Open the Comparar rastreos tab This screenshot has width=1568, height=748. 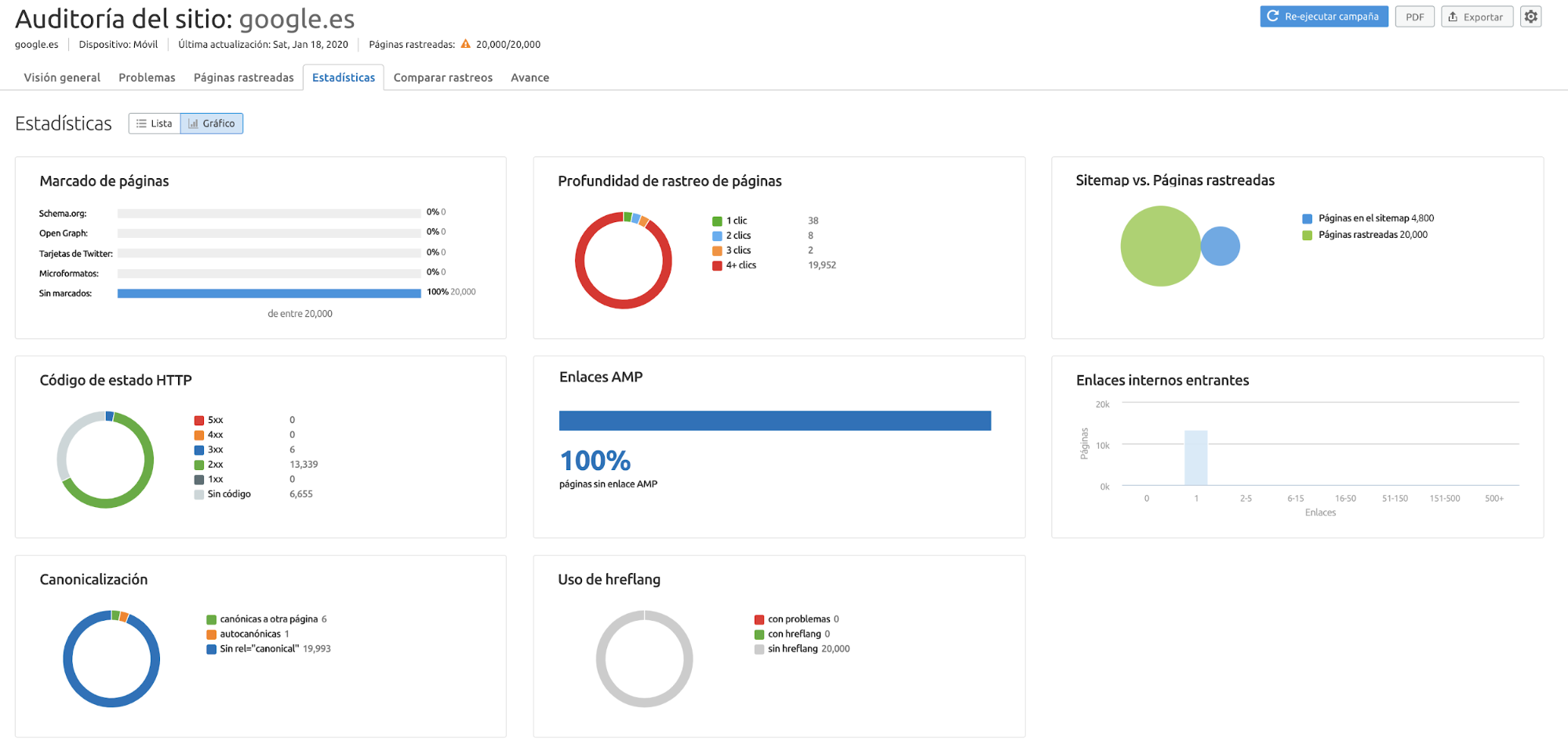click(442, 77)
